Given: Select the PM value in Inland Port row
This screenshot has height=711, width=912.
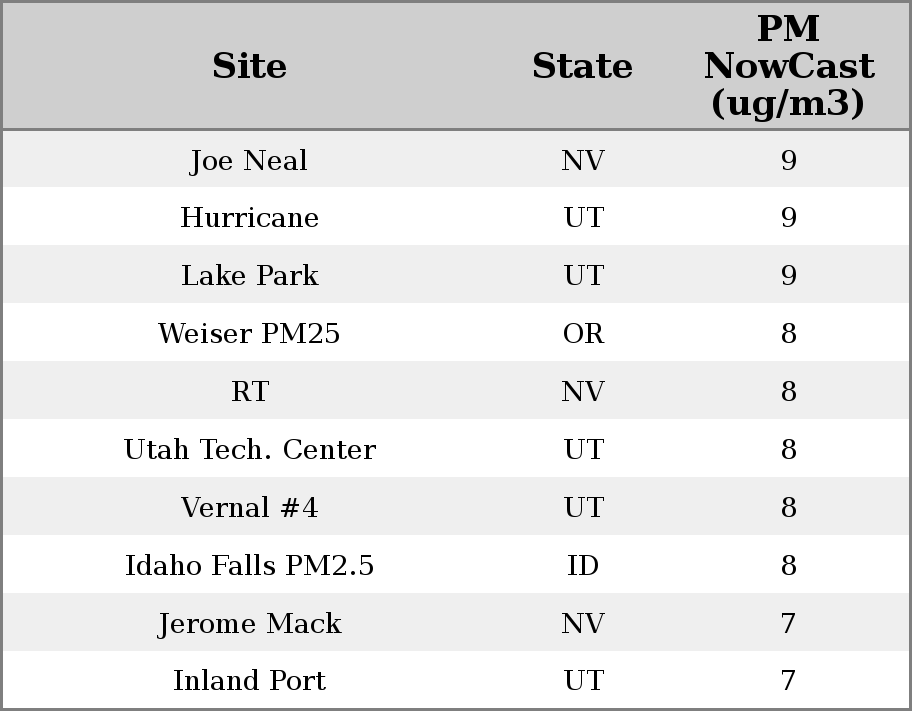Looking at the screenshot, I should click(788, 681).
